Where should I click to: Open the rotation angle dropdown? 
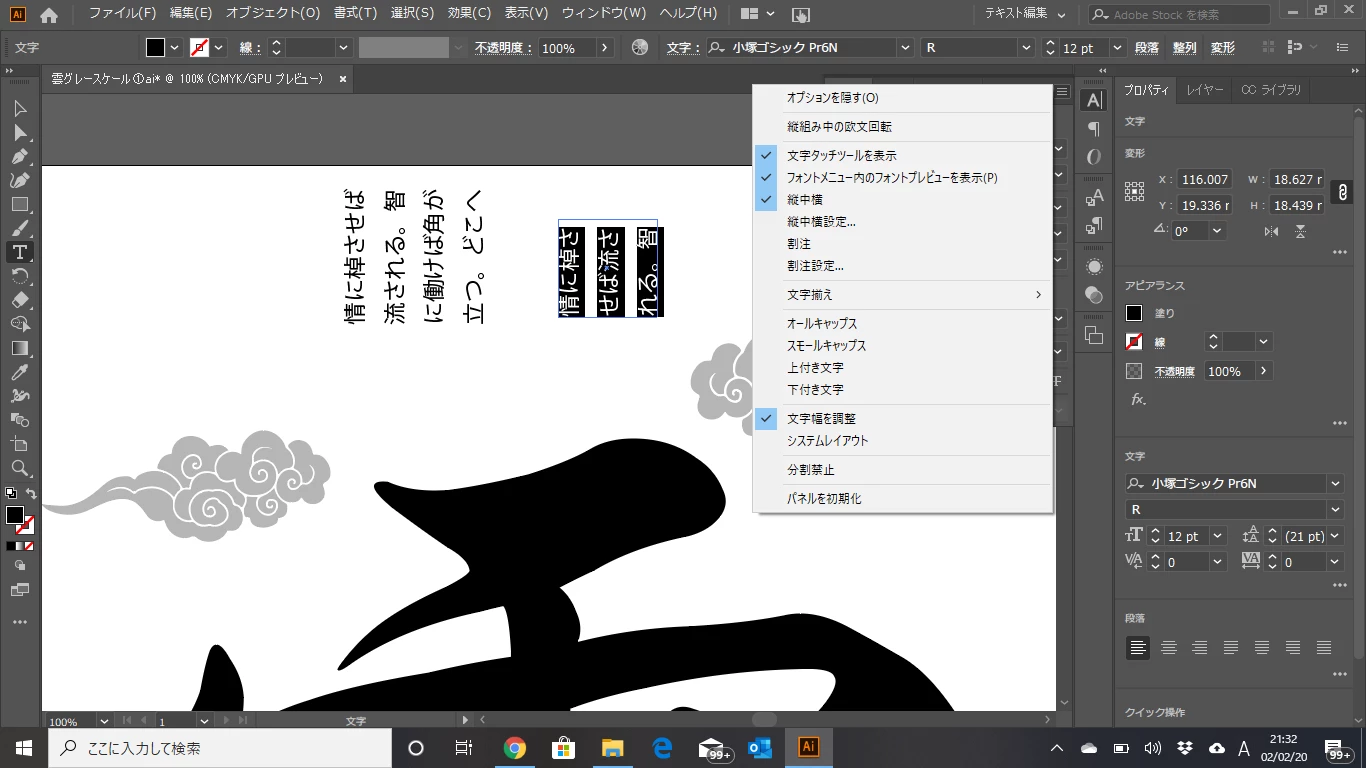(1217, 230)
